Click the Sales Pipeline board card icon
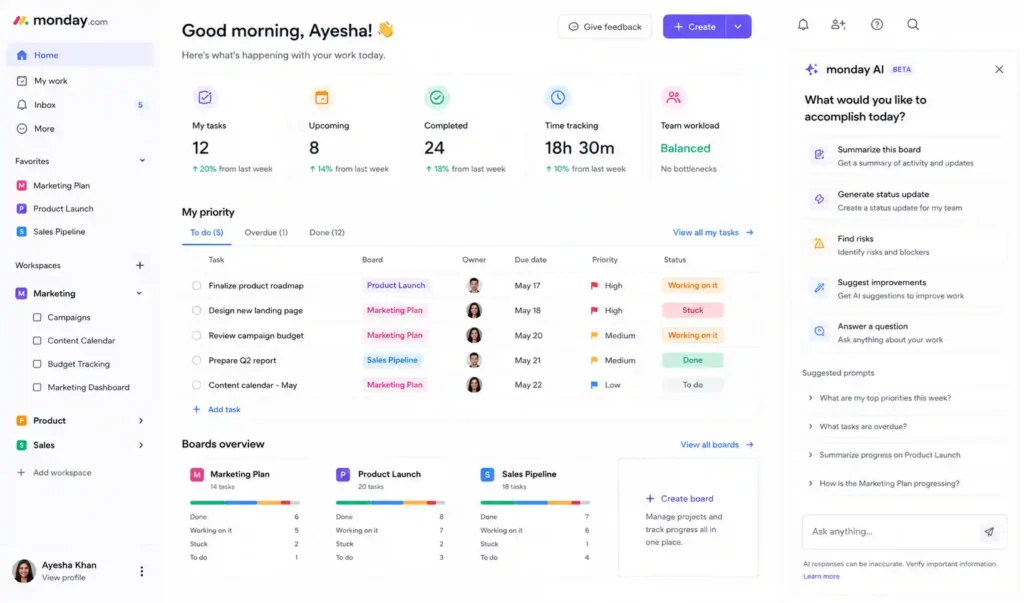 tap(487, 475)
